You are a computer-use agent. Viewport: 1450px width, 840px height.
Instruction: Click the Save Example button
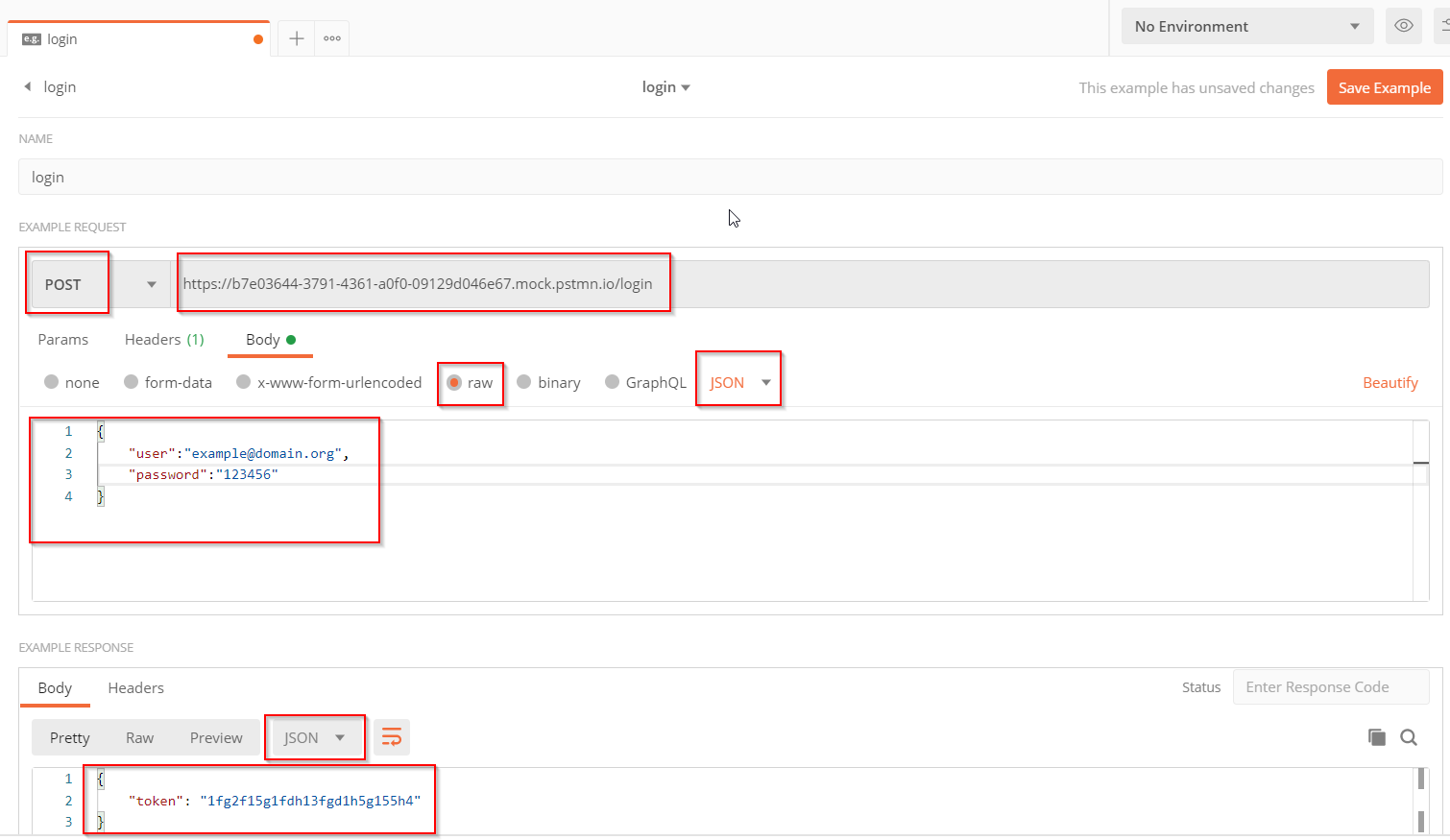click(x=1385, y=87)
